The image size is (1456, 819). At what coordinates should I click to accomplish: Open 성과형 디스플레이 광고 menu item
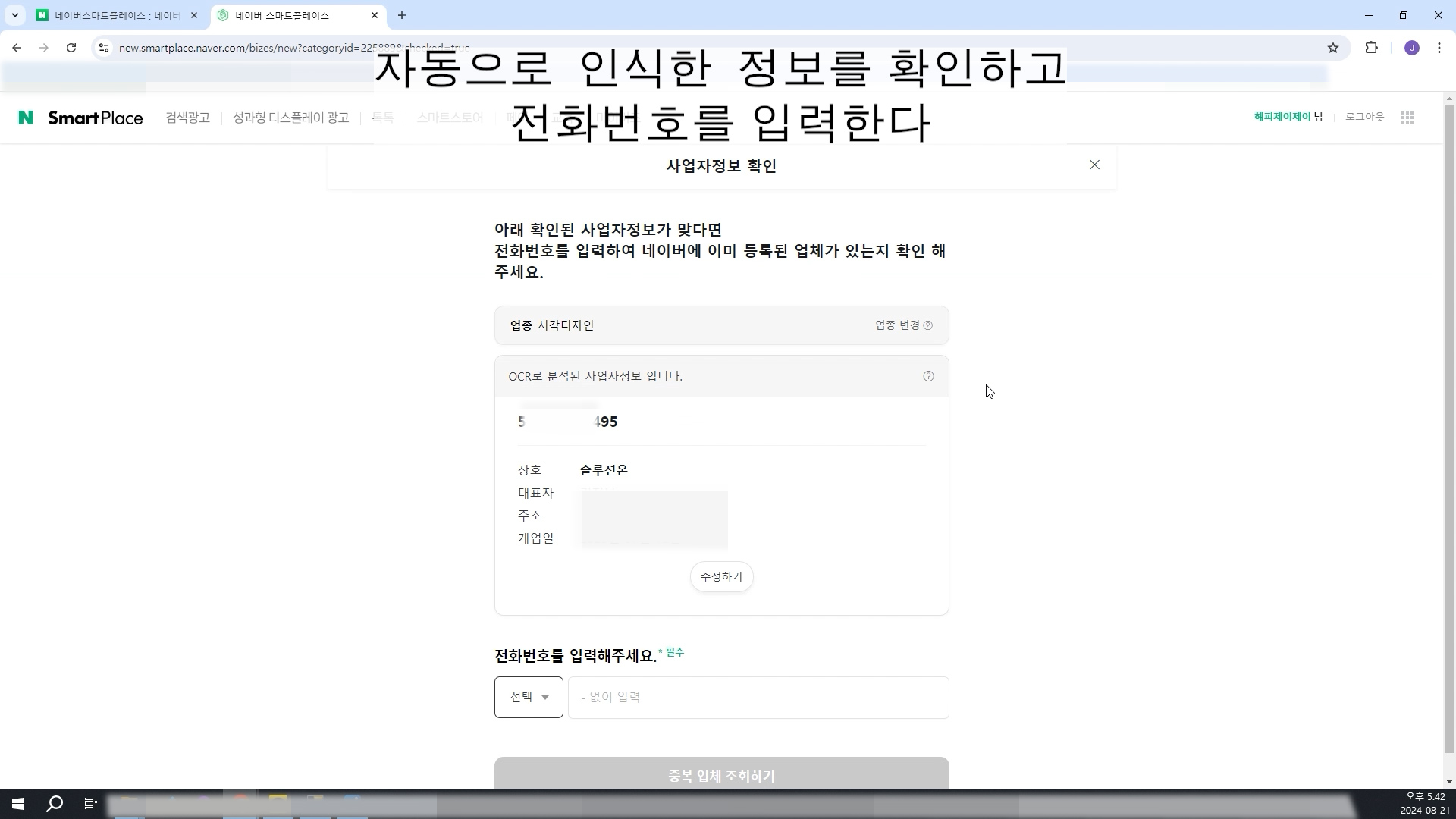[290, 118]
